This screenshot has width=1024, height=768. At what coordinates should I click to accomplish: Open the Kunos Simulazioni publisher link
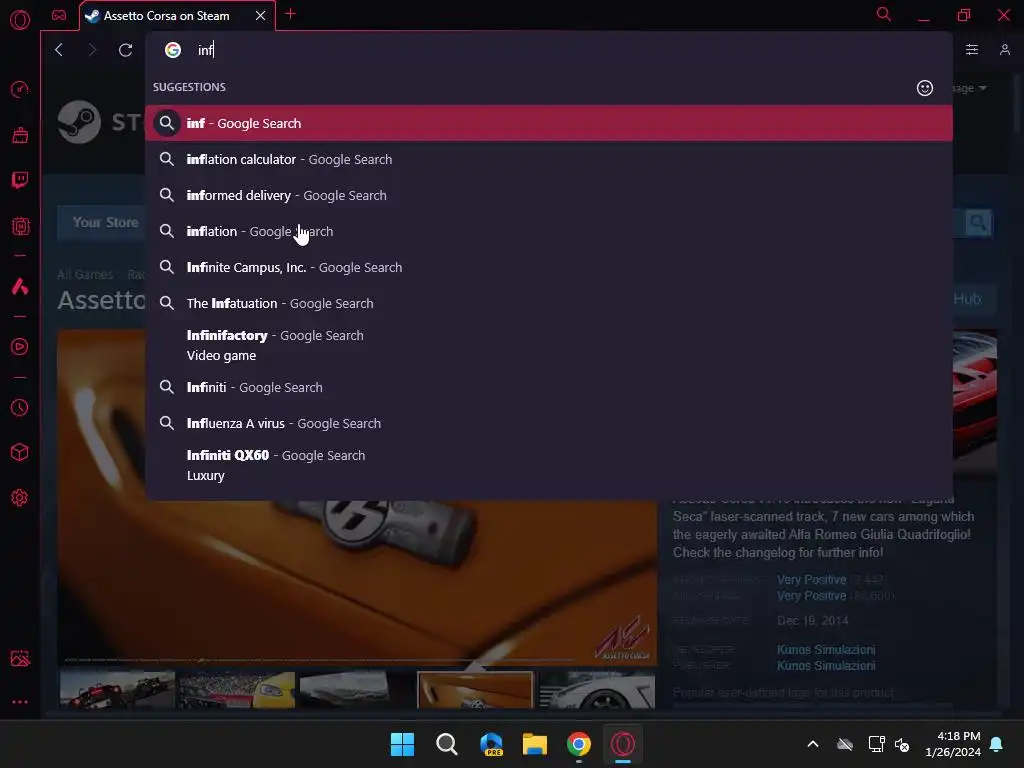point(826,665)
